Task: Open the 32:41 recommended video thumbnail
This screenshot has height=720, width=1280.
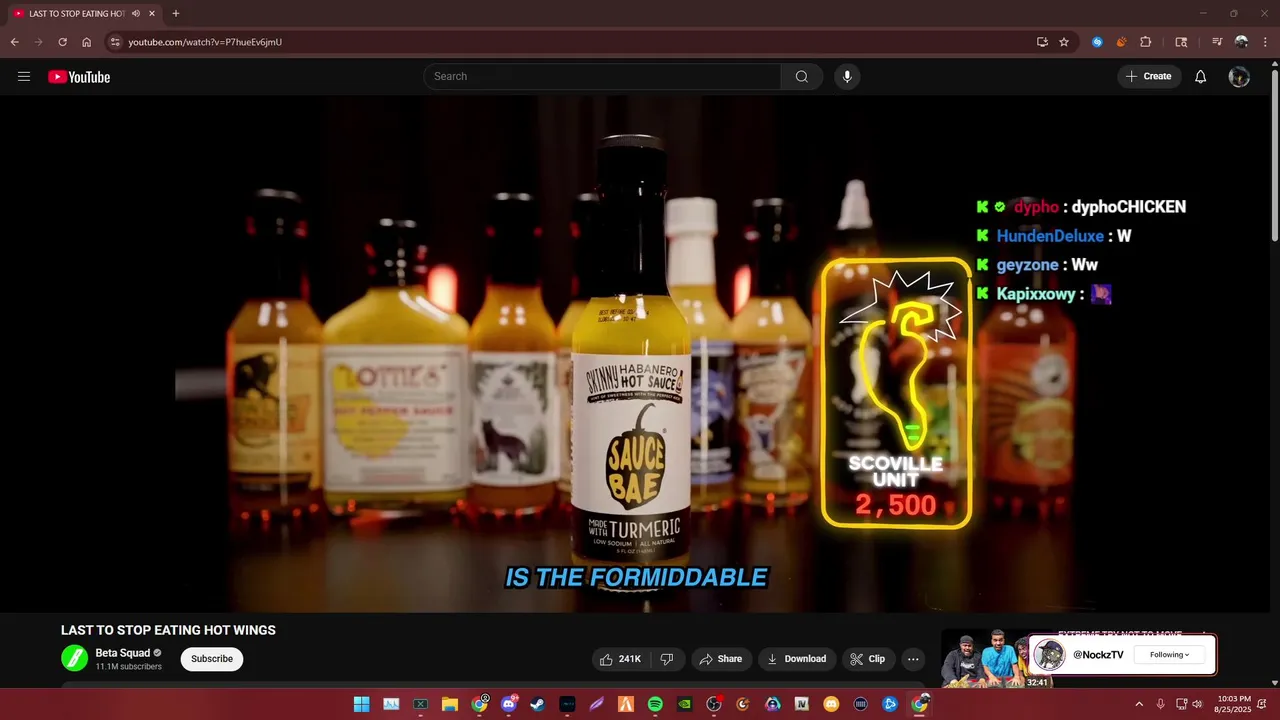Action: pos(984,658)
